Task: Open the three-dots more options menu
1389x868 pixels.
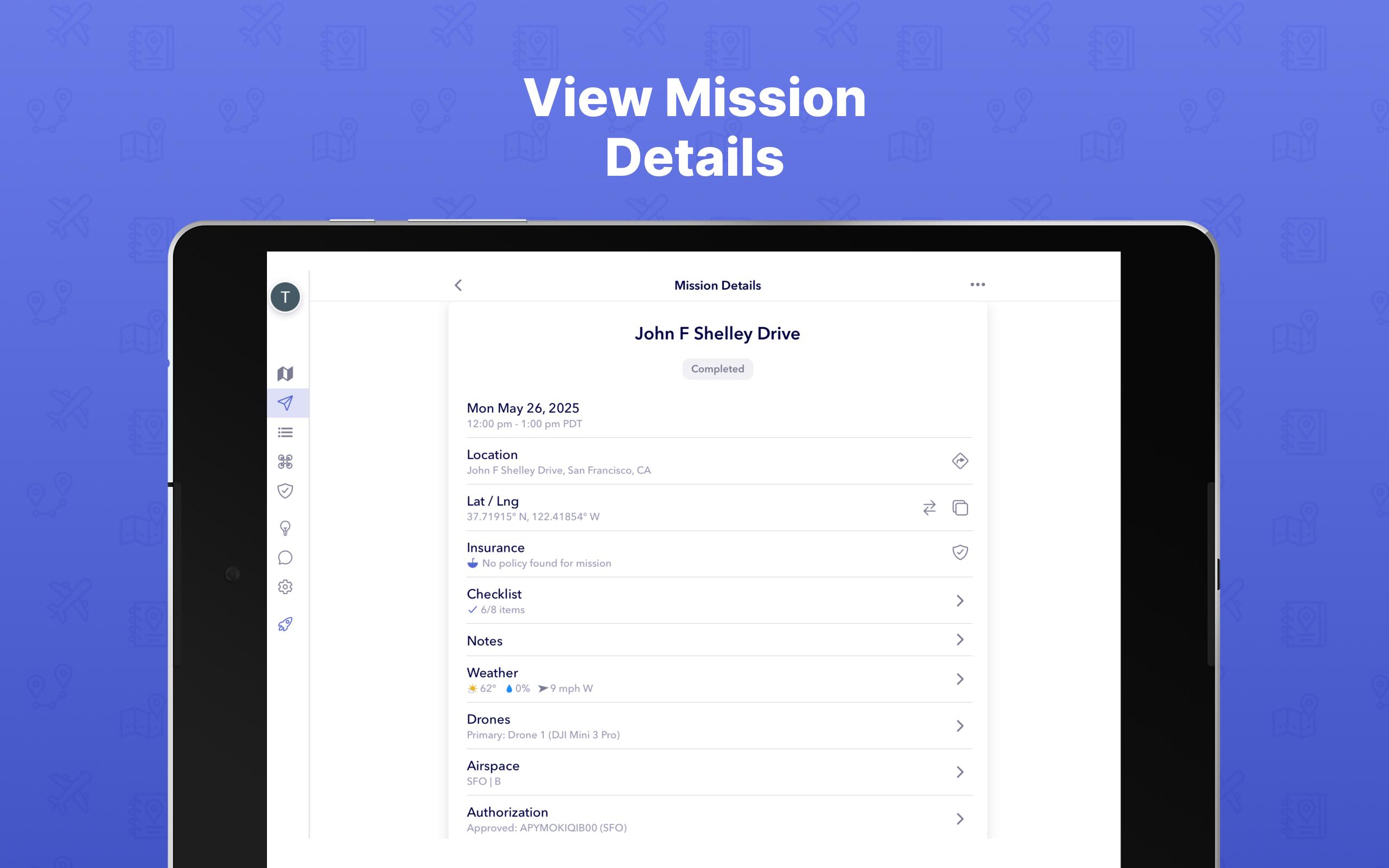Action: [x=978, y=285]
